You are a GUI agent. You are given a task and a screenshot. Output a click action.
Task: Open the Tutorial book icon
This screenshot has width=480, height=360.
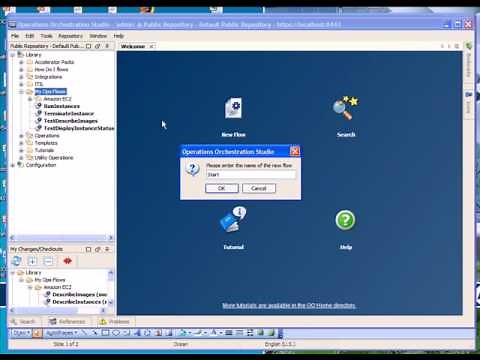pos(233,219)
